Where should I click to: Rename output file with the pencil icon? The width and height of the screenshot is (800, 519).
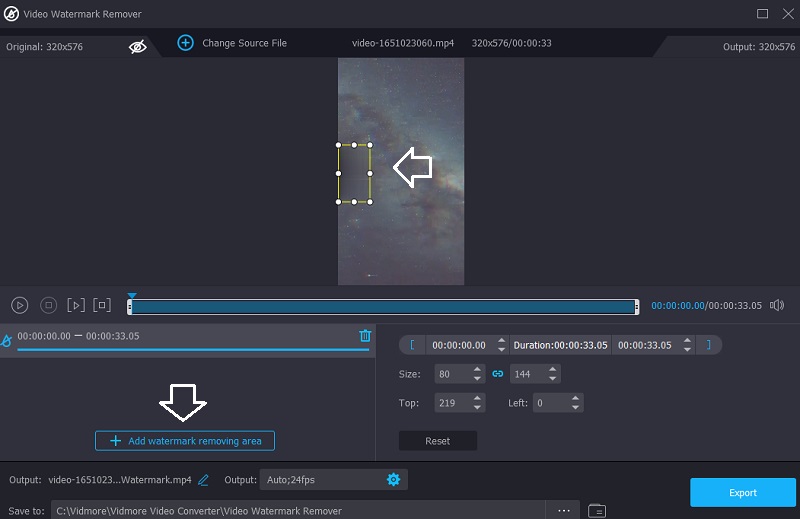coord(204,480)
